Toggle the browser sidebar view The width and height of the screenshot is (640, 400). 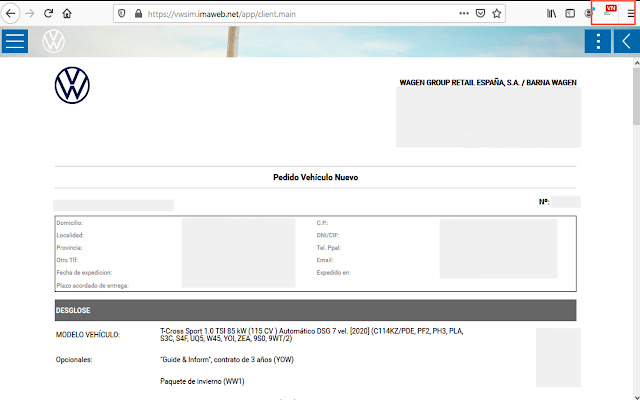570,13
